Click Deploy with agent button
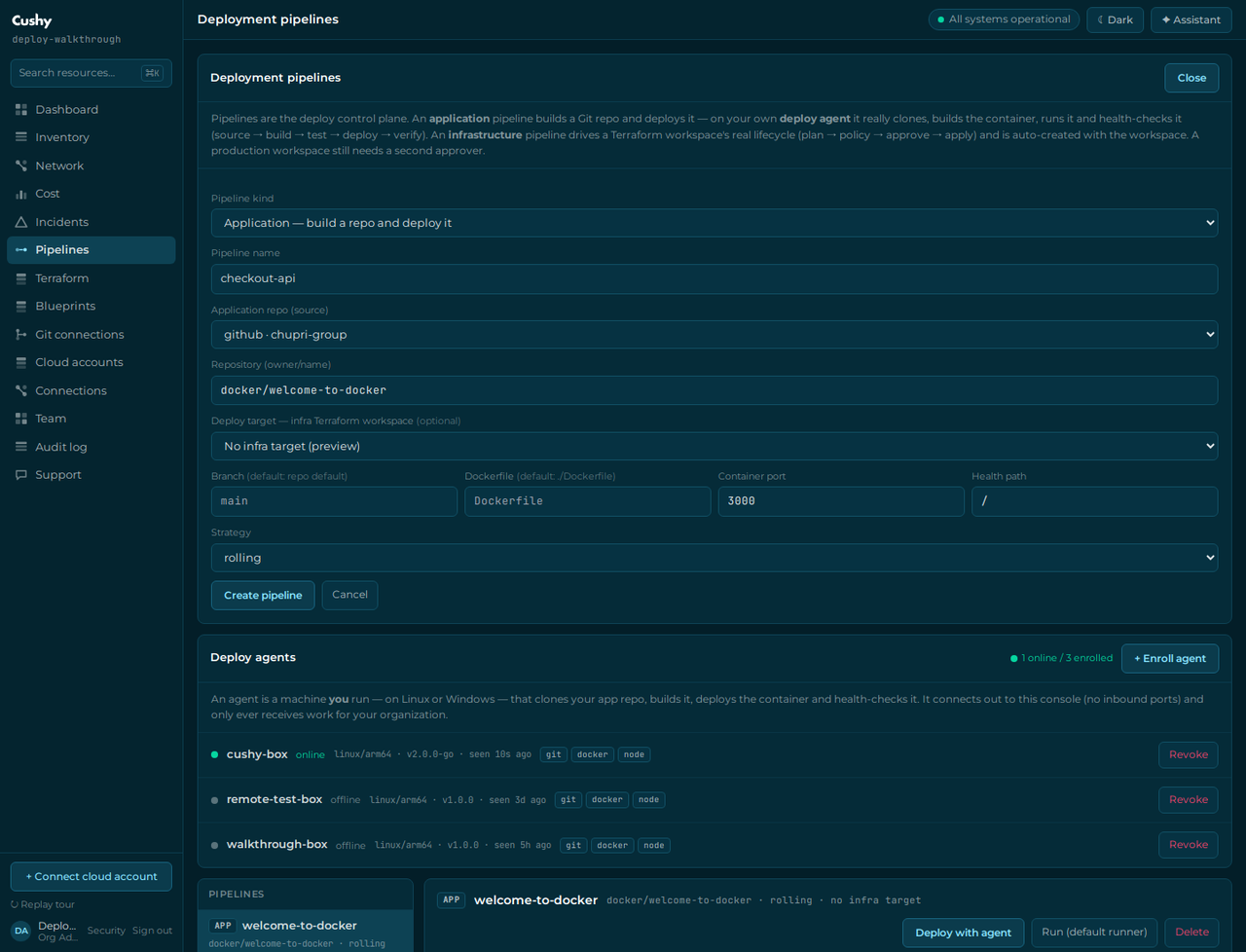The height and width of the screenshot is (952, 1246). pos(963,933)
